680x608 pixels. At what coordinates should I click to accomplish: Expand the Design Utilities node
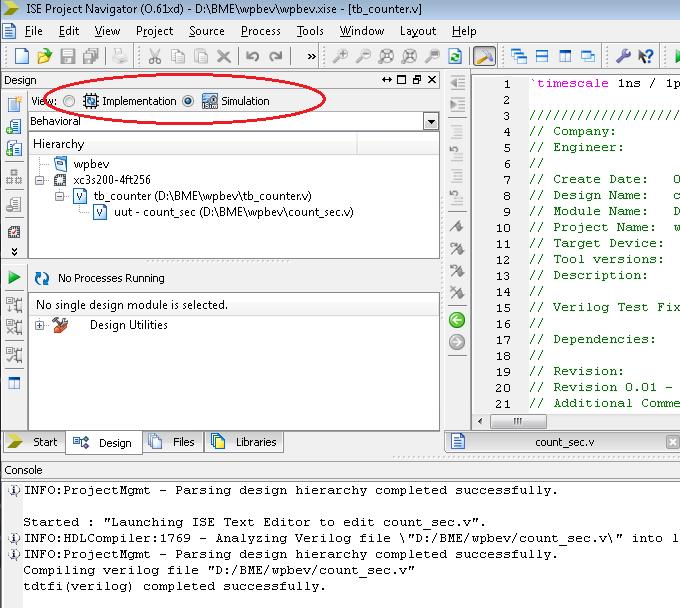click(39, 325)
